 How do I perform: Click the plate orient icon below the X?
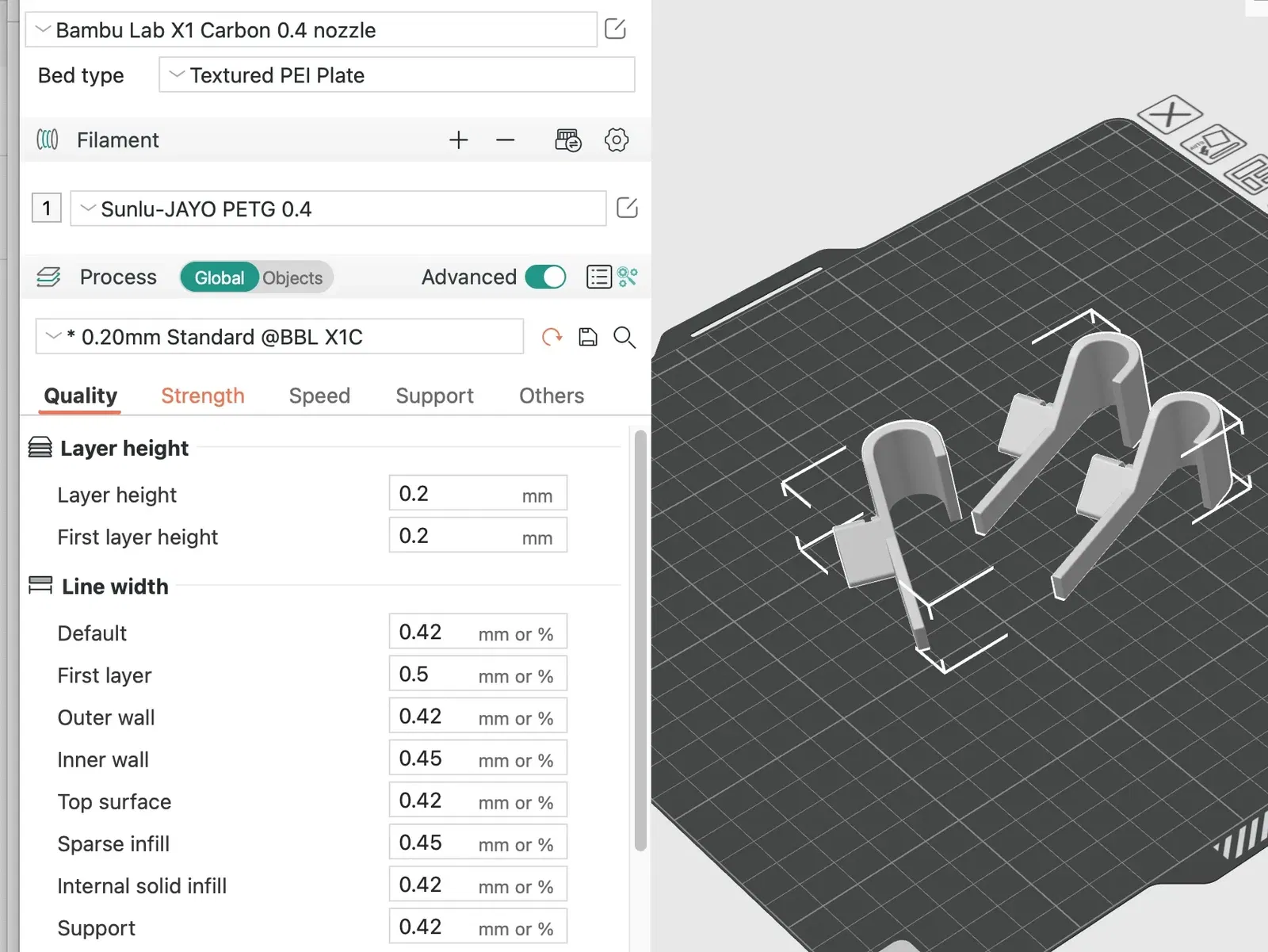pyautogui.click(x=1213, y=144)
